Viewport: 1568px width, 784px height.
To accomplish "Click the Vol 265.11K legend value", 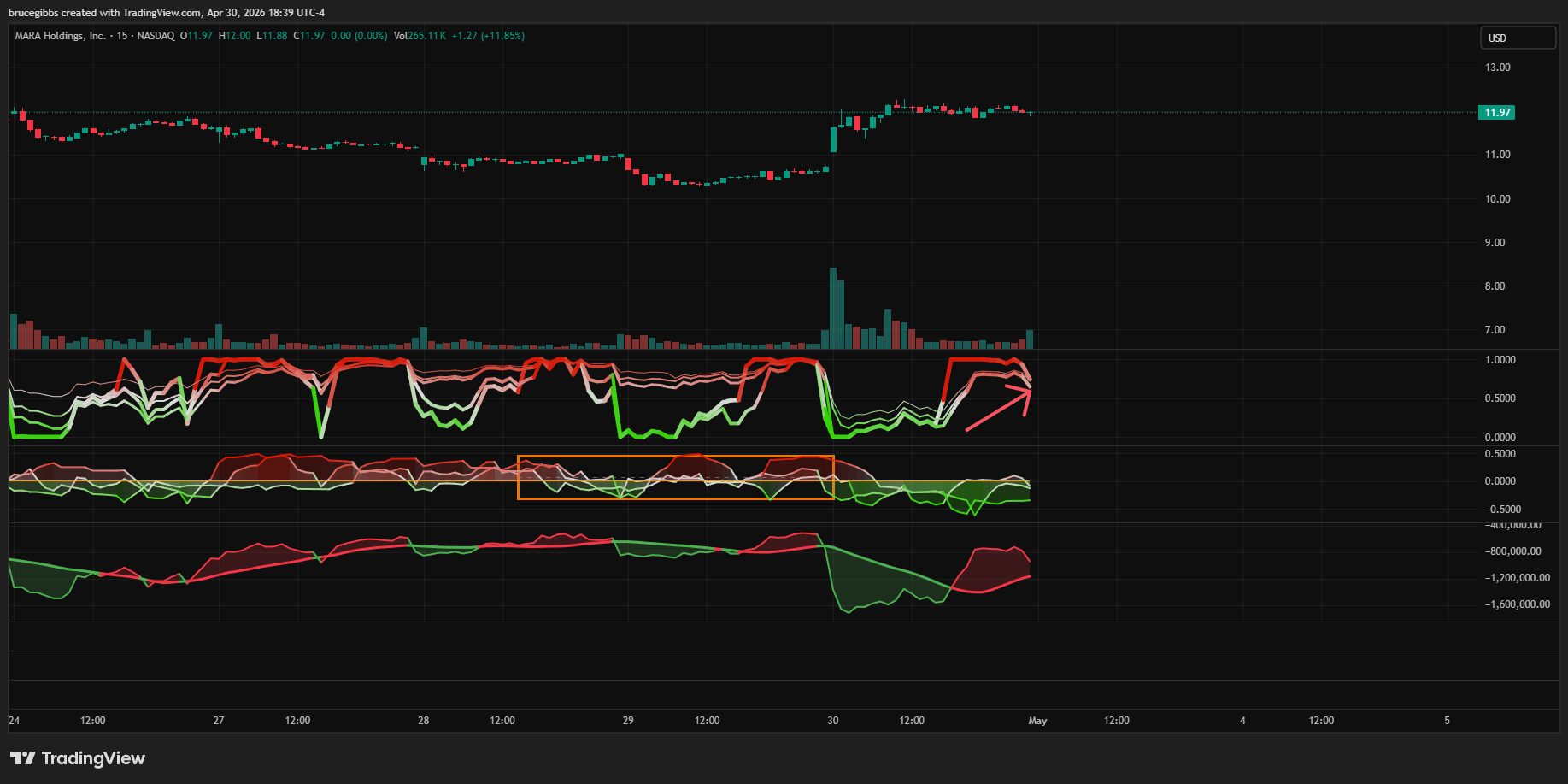I will click(x=420, y=36).
